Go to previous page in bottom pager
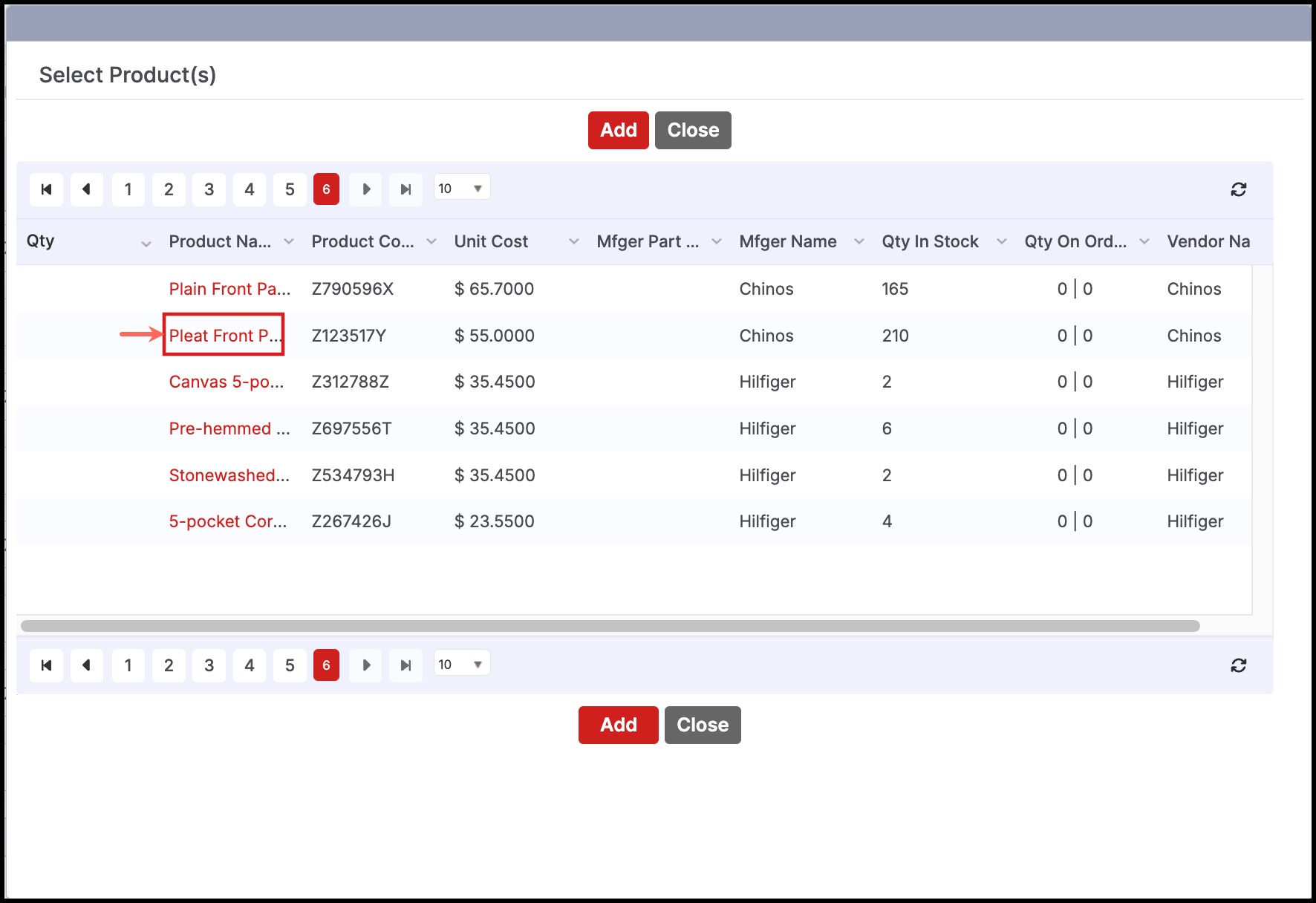Image resolution: width=1316 pixels, height=903 pixels. (x=87, y=665)
